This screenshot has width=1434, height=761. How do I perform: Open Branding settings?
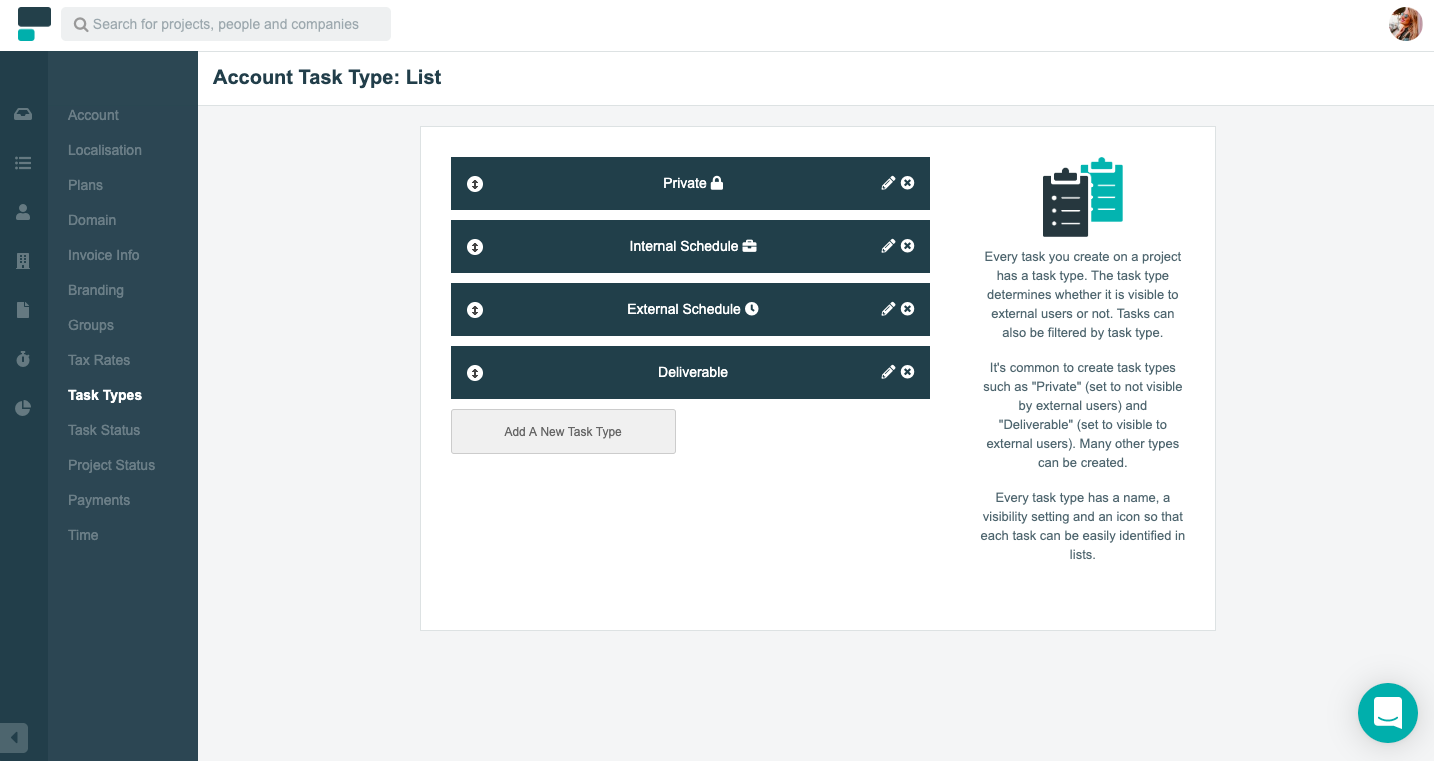(96, 290)
